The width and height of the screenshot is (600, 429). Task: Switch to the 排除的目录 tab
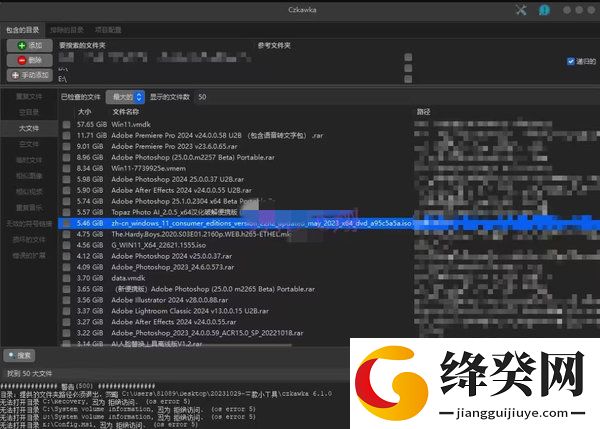[67, 29]
